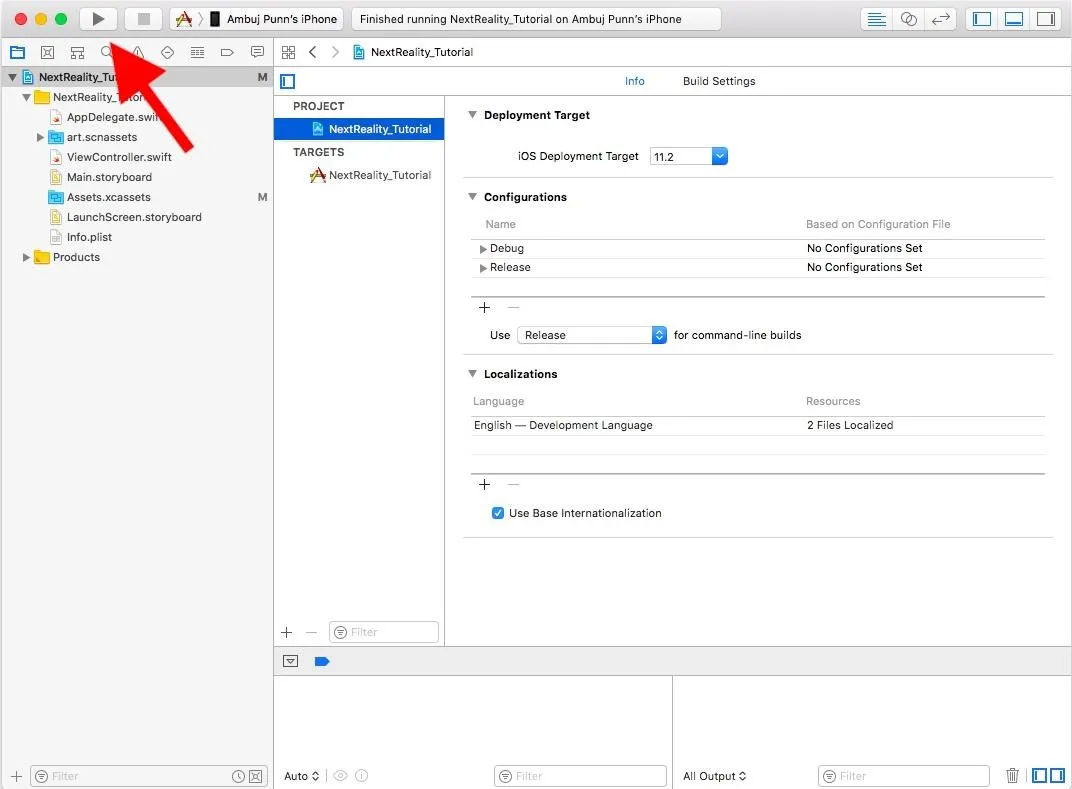Open the Source Control navigator icon
1072x789 pixels.
pyautogui.click(x=47, y=52)
